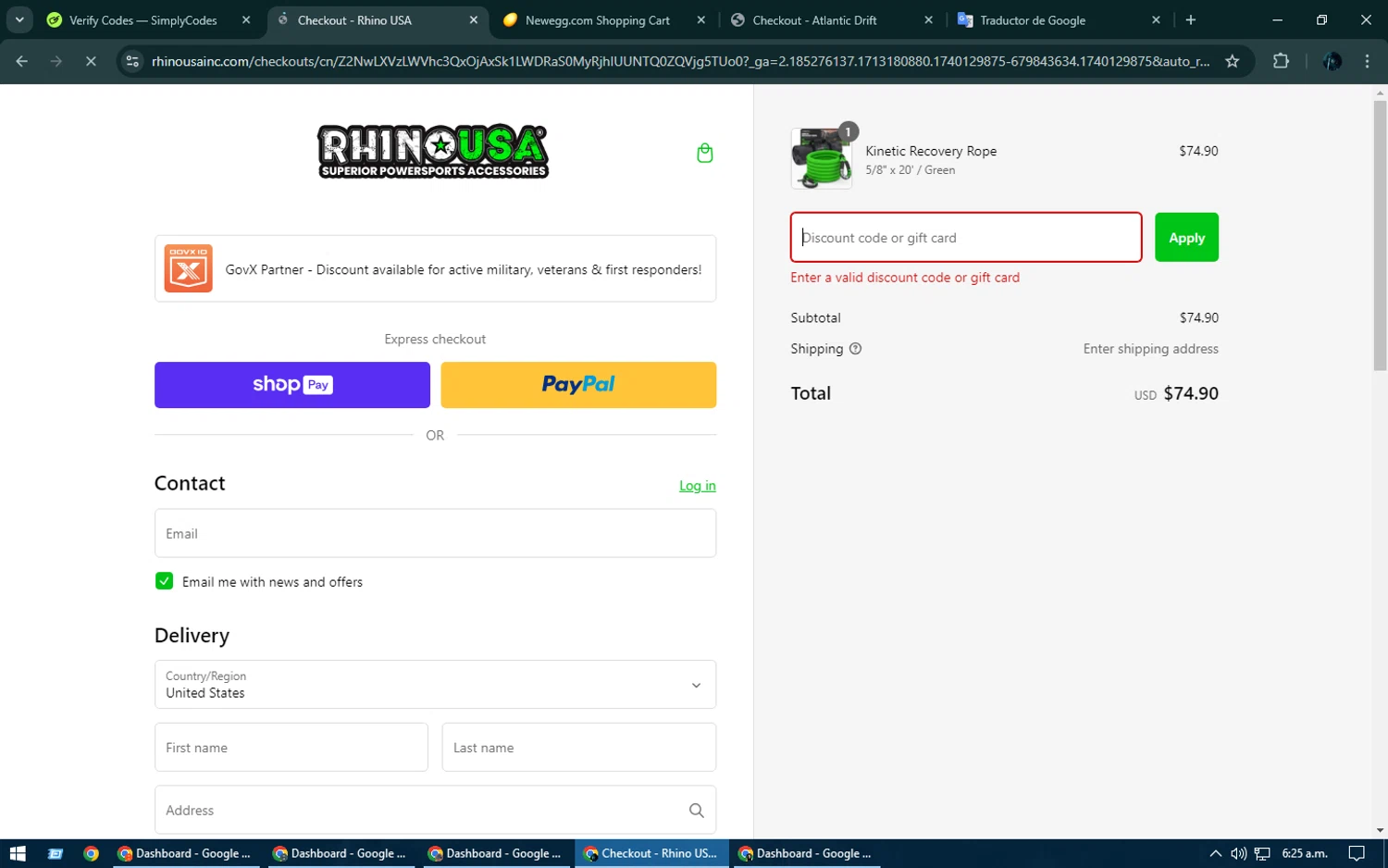Click the Kinetic Recovery Rope thumbnail
Screen dimensions: 1388x868
(822, 158)
